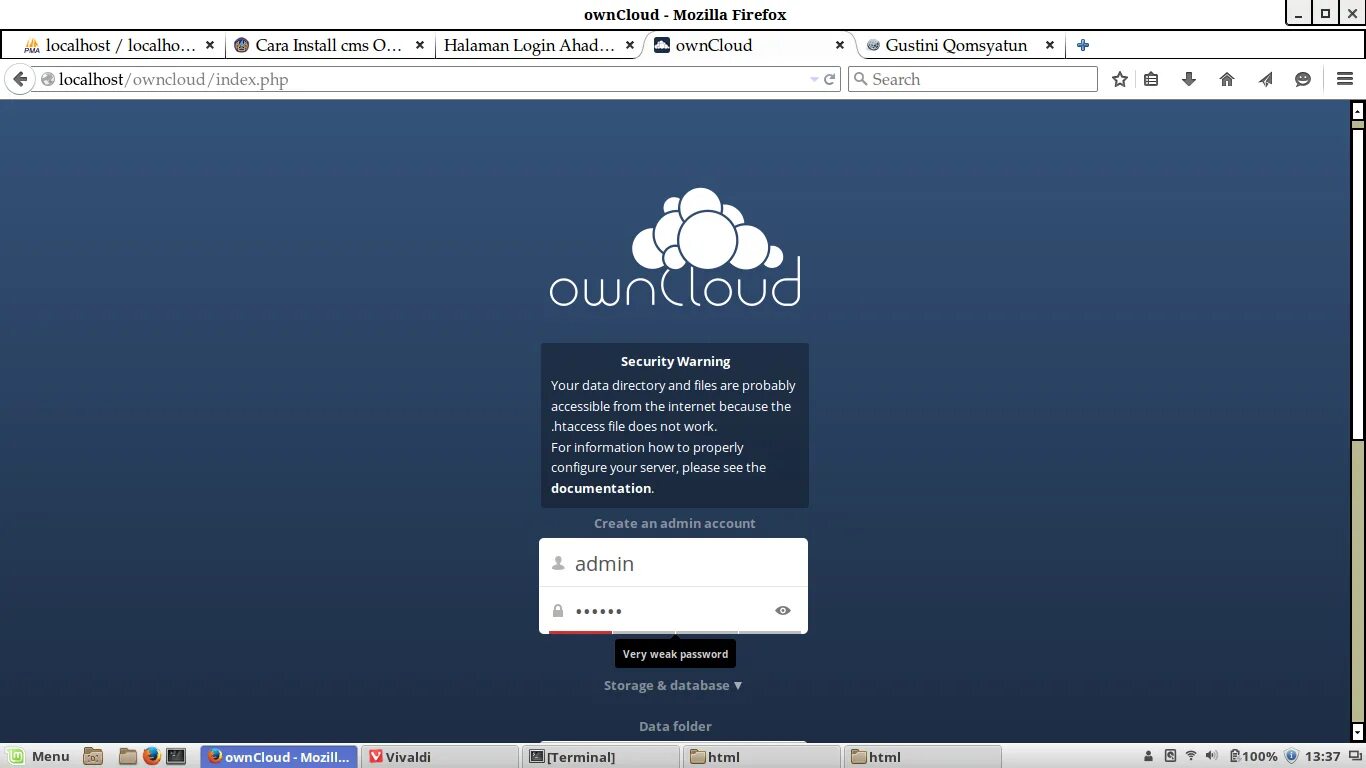Click the Firefox search box

(x=972, y=79)
